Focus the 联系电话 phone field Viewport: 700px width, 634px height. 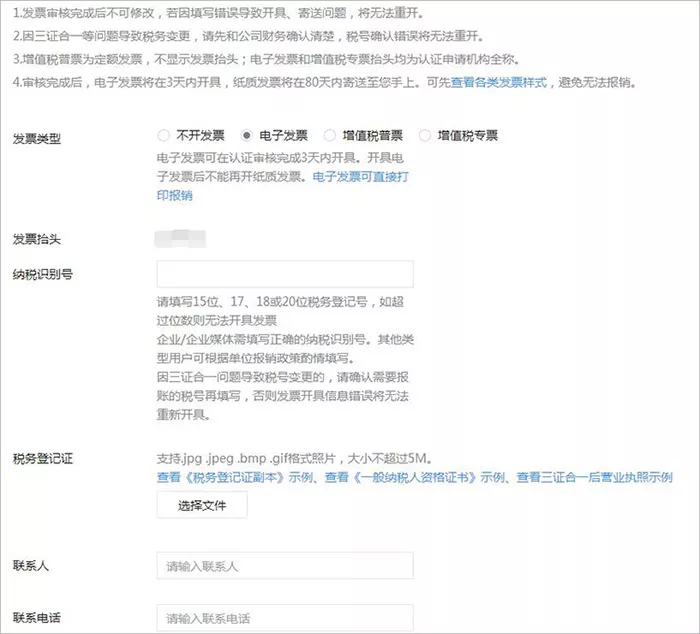(x=285, y=618)
